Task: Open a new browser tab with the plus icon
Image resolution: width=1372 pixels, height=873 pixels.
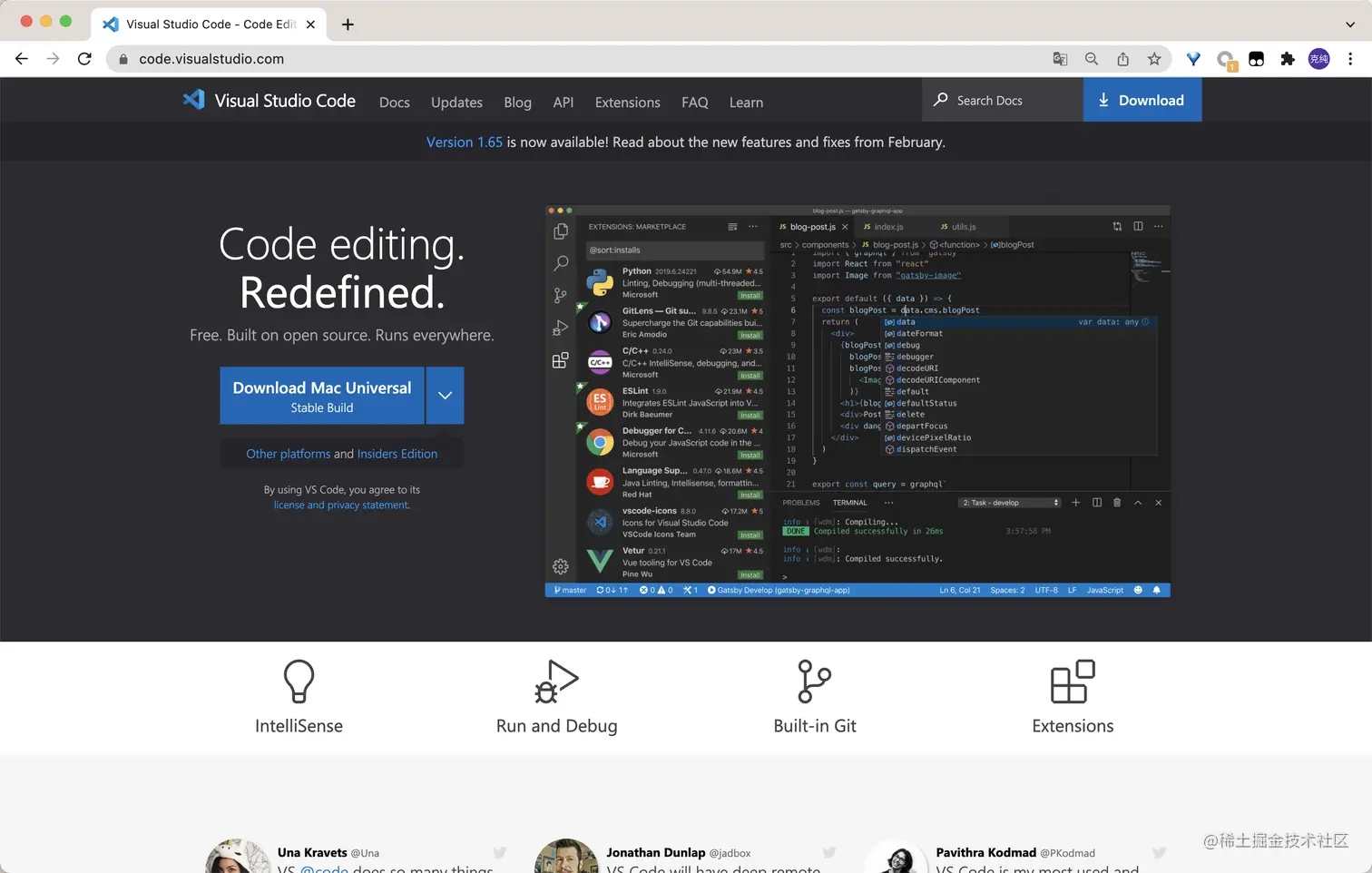Action: [348, 25]
